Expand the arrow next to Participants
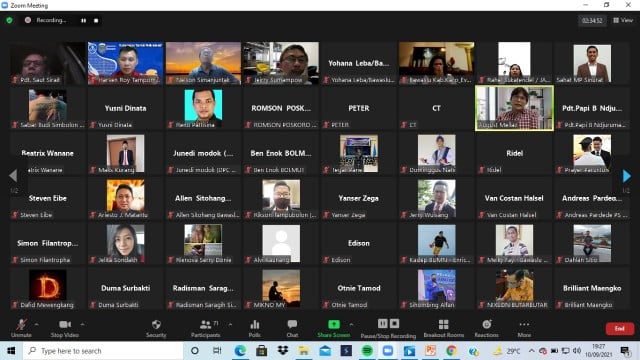 [x=230, y=324]
